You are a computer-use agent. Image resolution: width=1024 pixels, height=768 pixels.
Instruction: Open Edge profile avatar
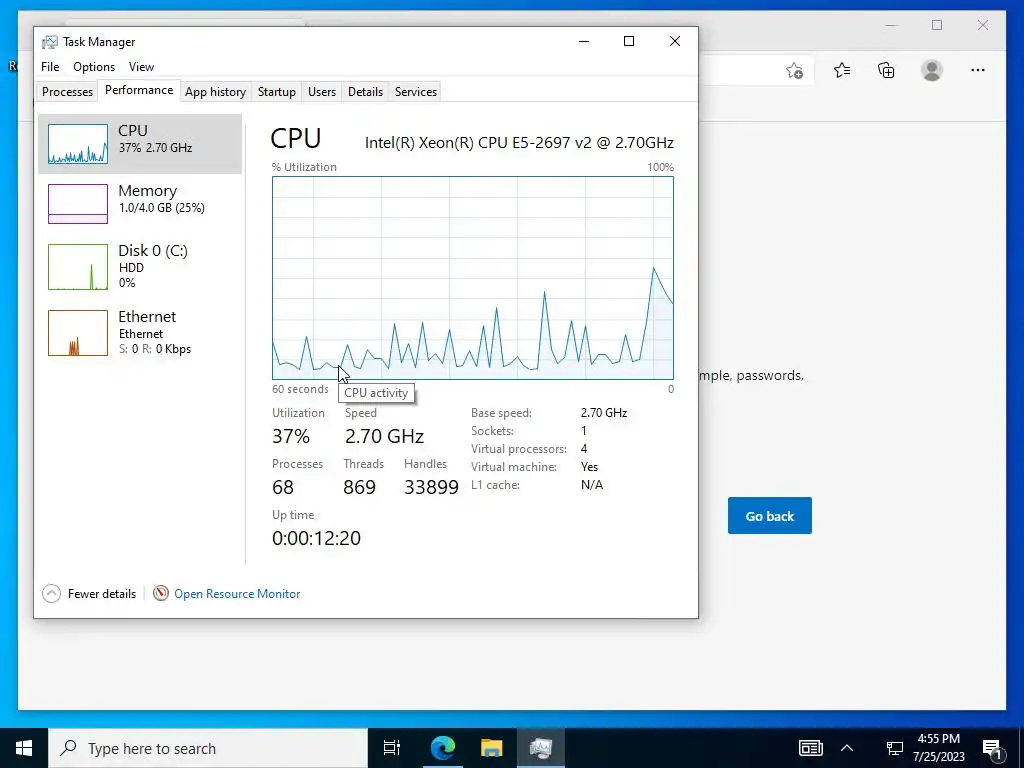click(932, 70)
